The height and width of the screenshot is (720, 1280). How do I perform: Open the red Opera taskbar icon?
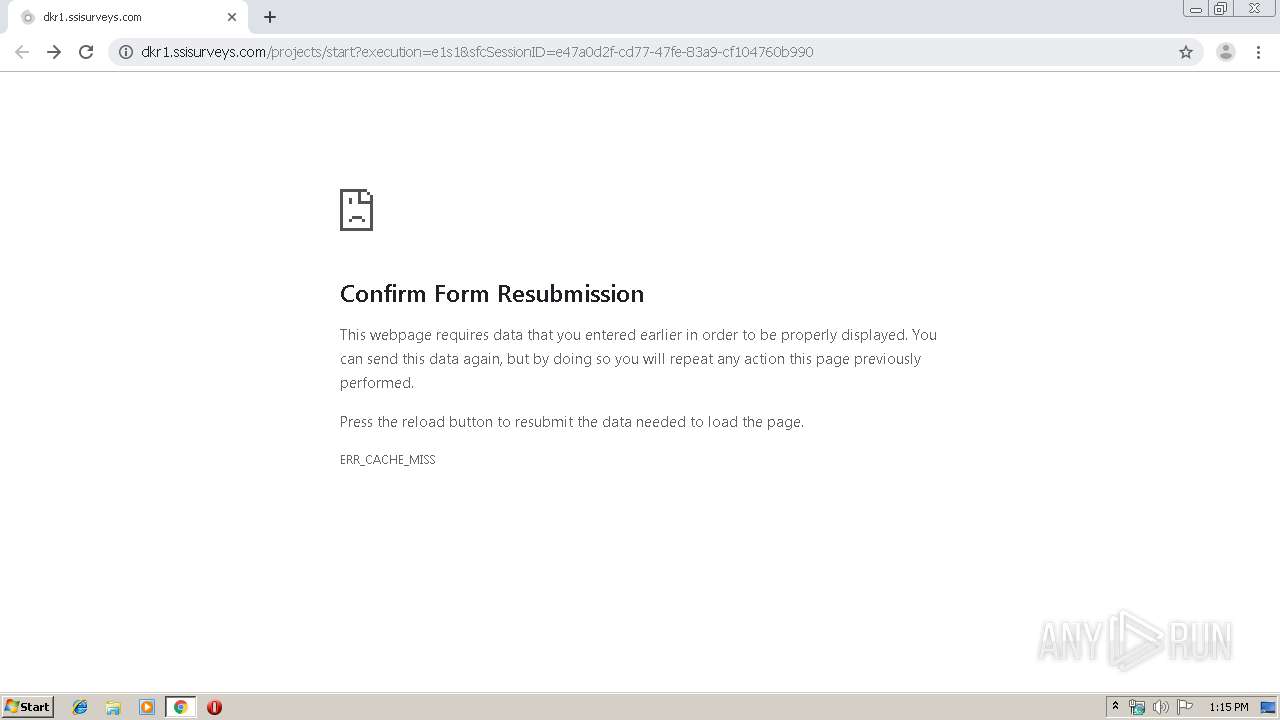click(x=214, y=707)
